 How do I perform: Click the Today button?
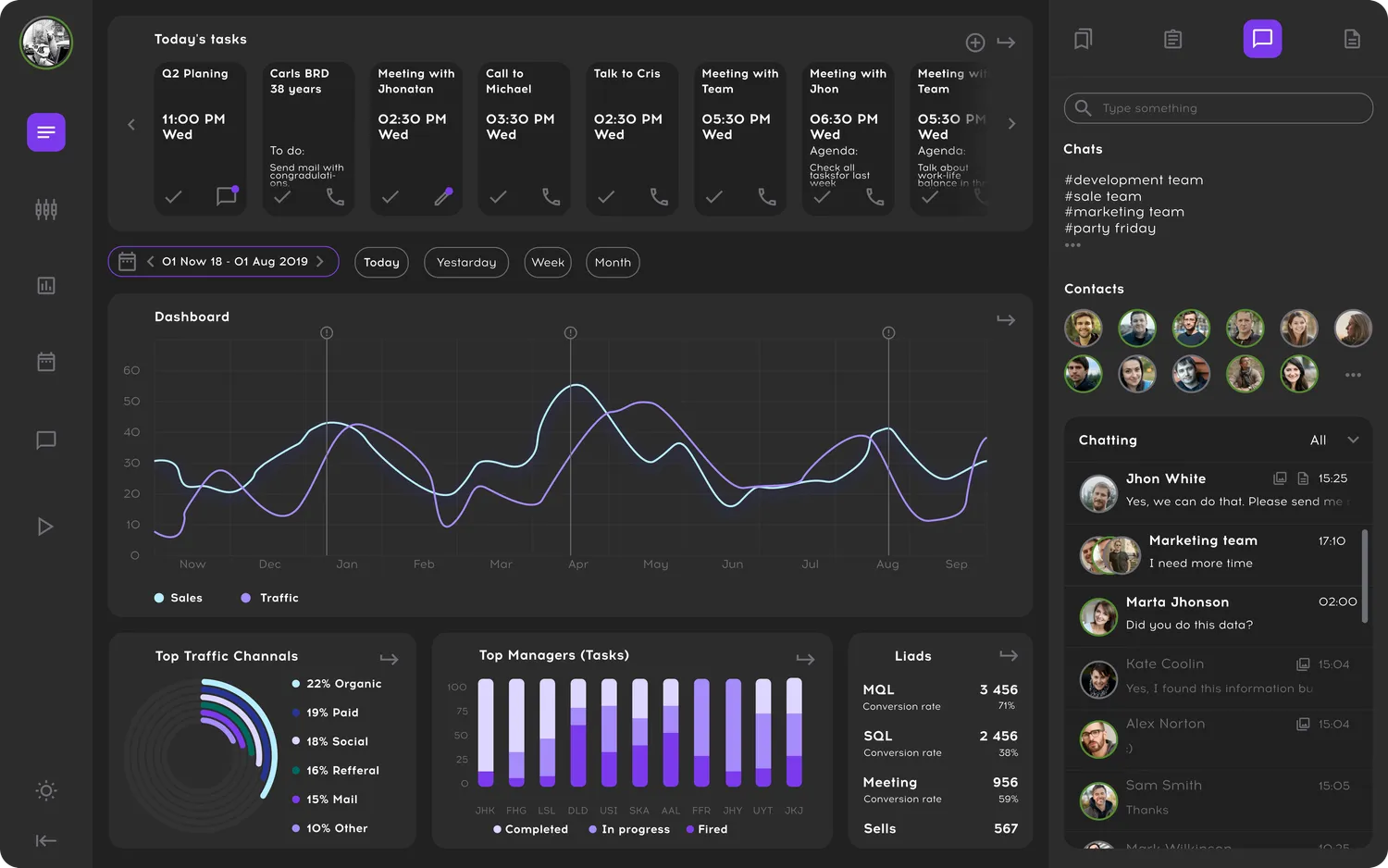tap(381, 262)
